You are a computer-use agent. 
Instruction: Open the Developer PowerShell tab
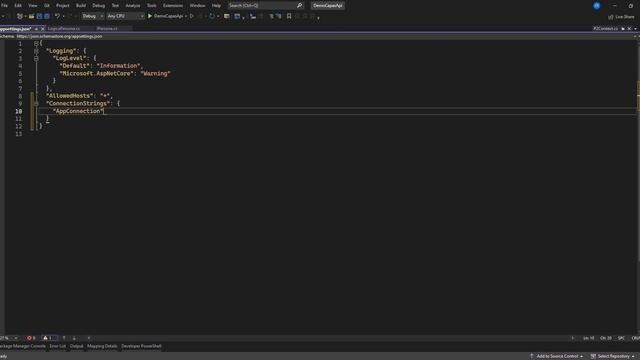coord(141,346)
